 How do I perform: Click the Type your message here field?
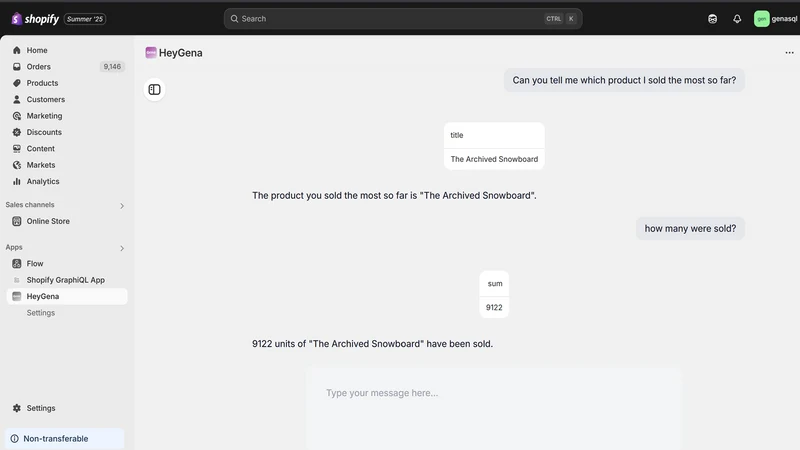494,409
